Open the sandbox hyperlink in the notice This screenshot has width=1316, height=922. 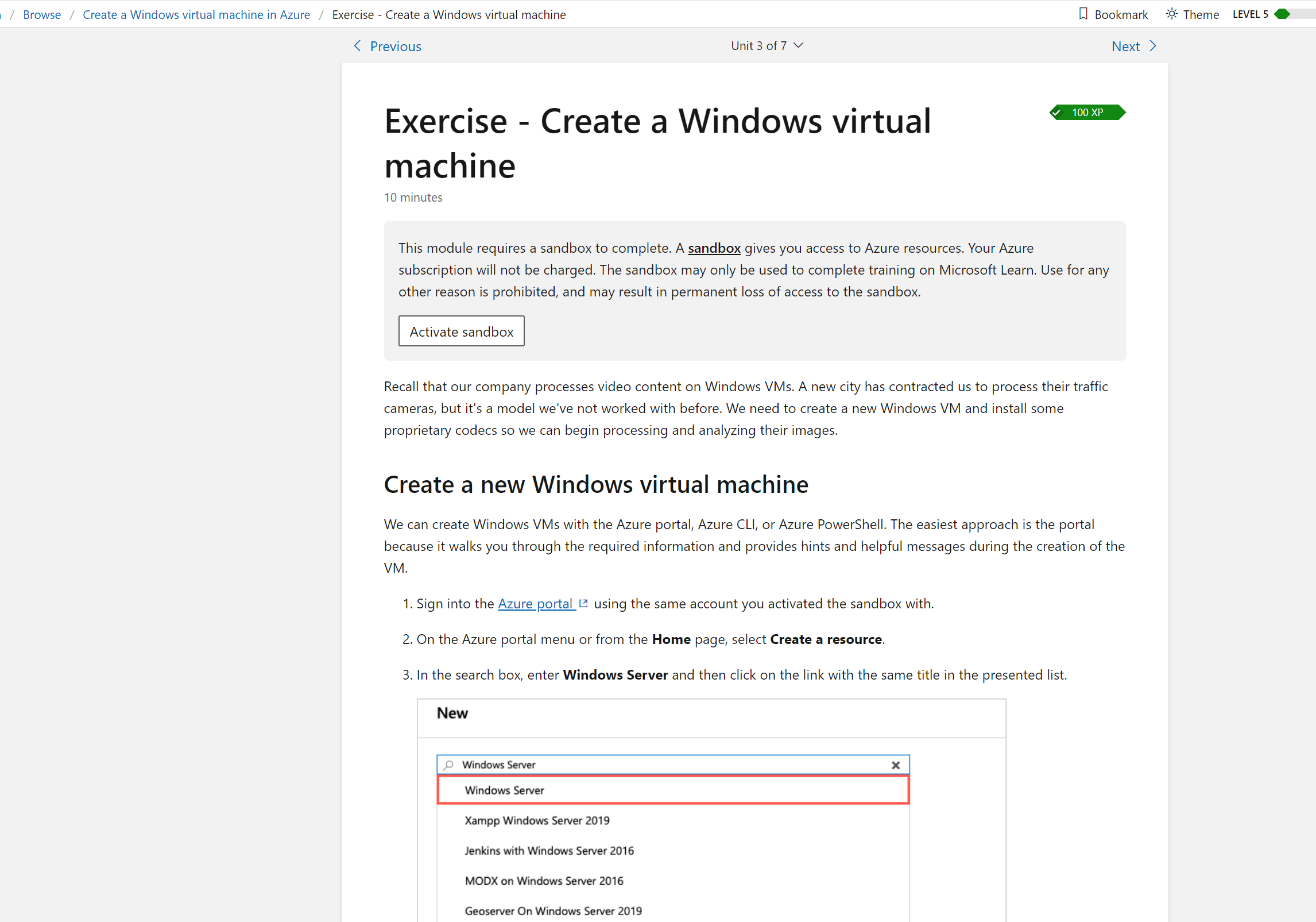click(x=714, y=248)
